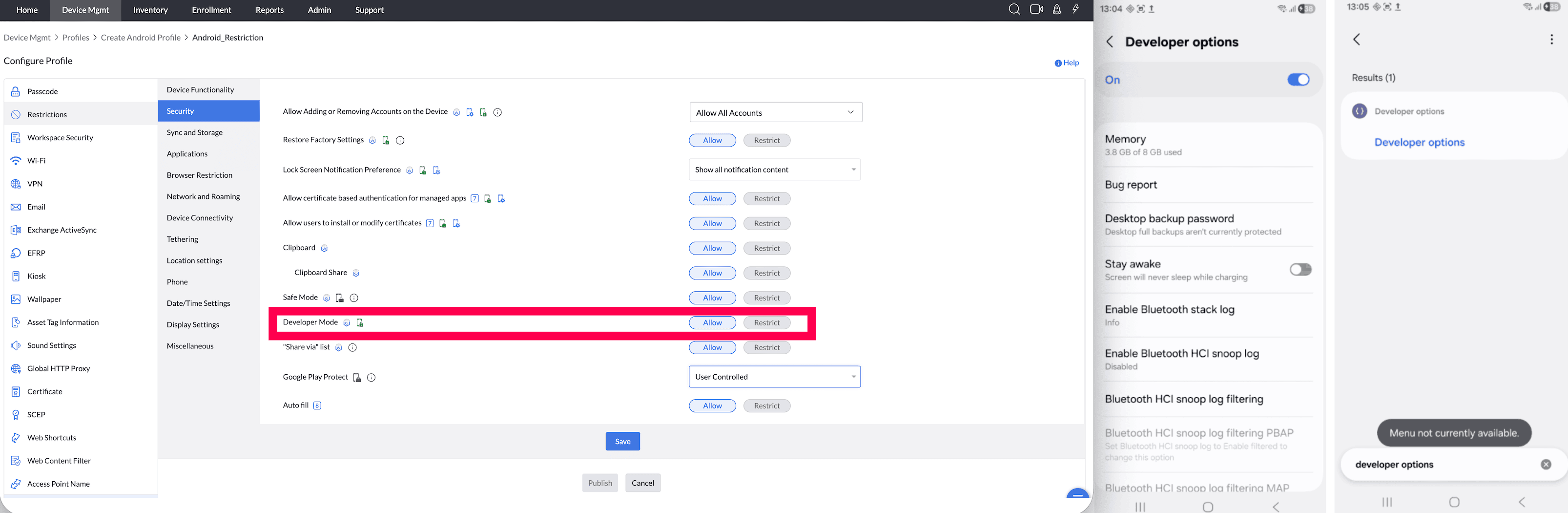
Task: Select Miscellaneous restriction section
Action: click(209, 346)
